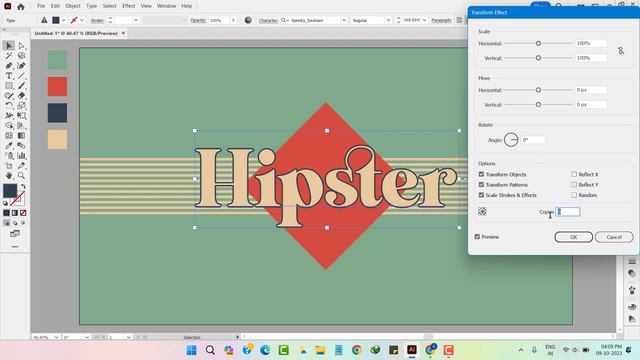Select the Pen tool
The width and height of the screenshot is (640, 360).
pos(9,66)
